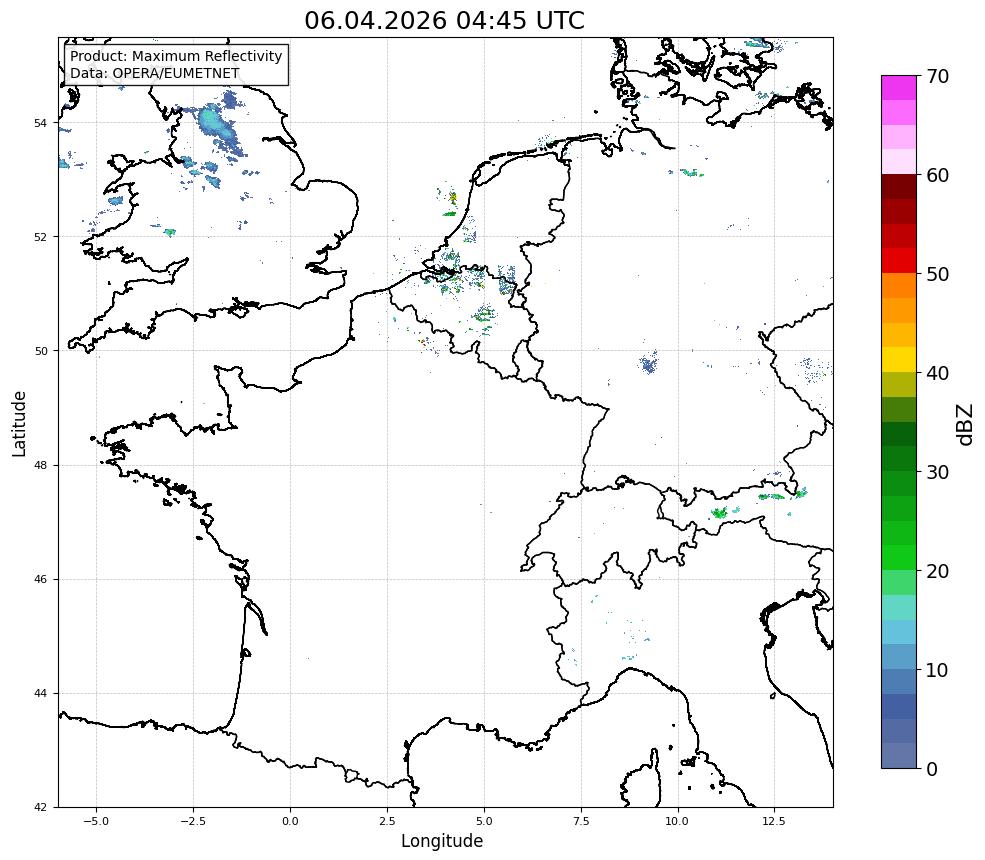Click latitude tick label "54"
Viewport: 985px width, 860px height.
pyautogui.click(x=40, y=123)
